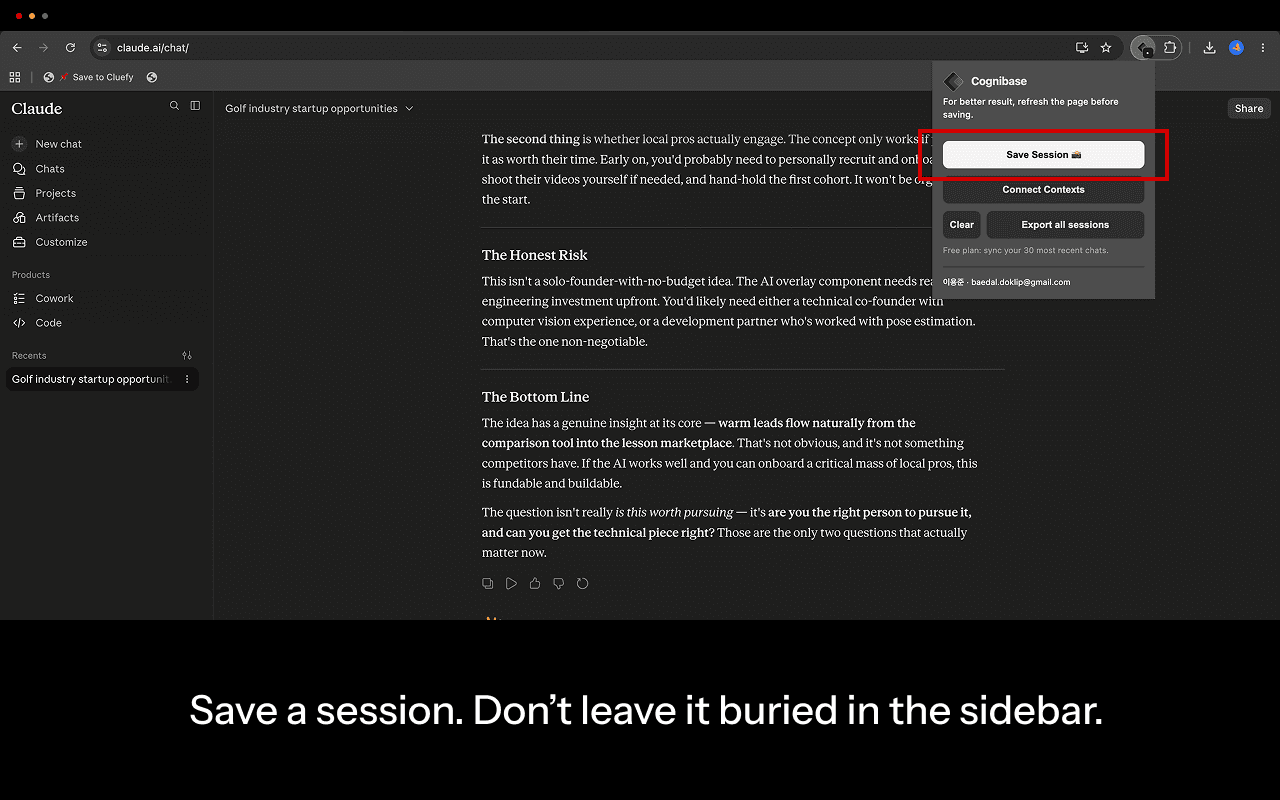Reload the page using the refresh icon
The image size is (1280, 800).
70,47
